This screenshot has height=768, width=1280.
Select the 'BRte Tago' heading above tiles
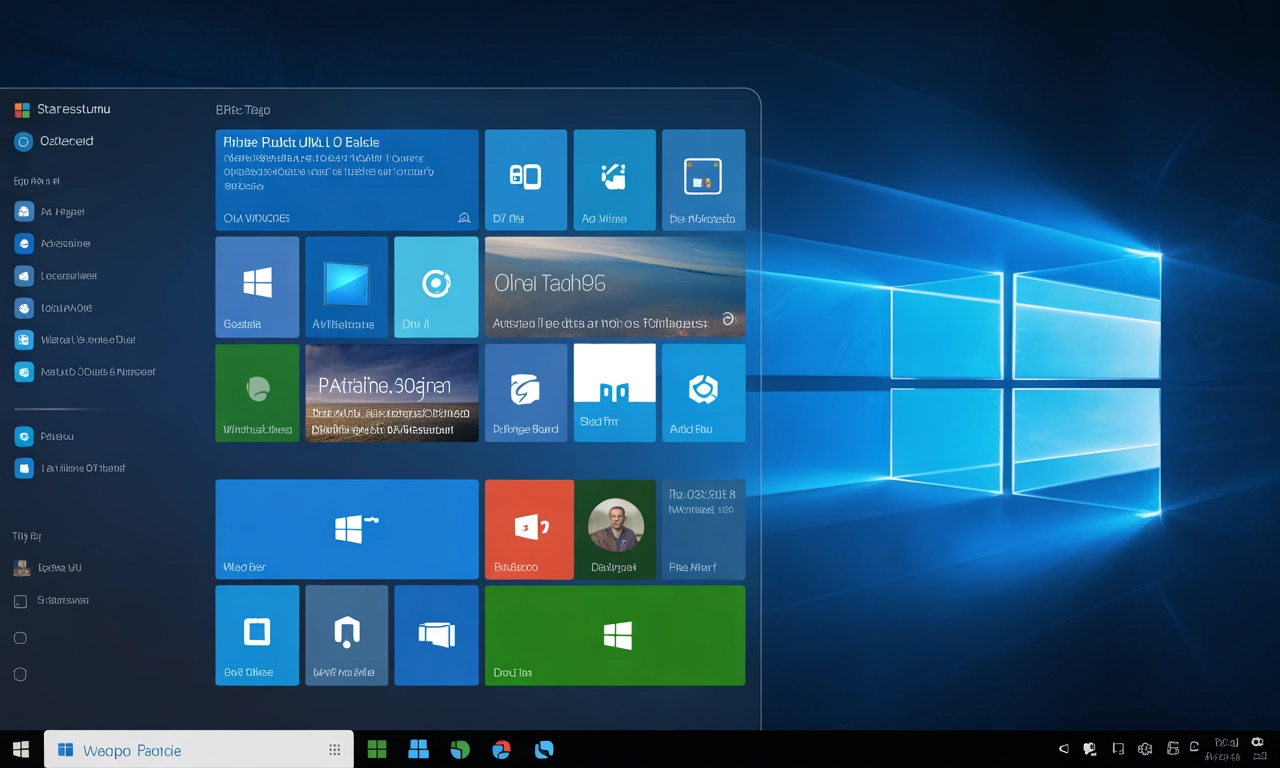(243, 110)
